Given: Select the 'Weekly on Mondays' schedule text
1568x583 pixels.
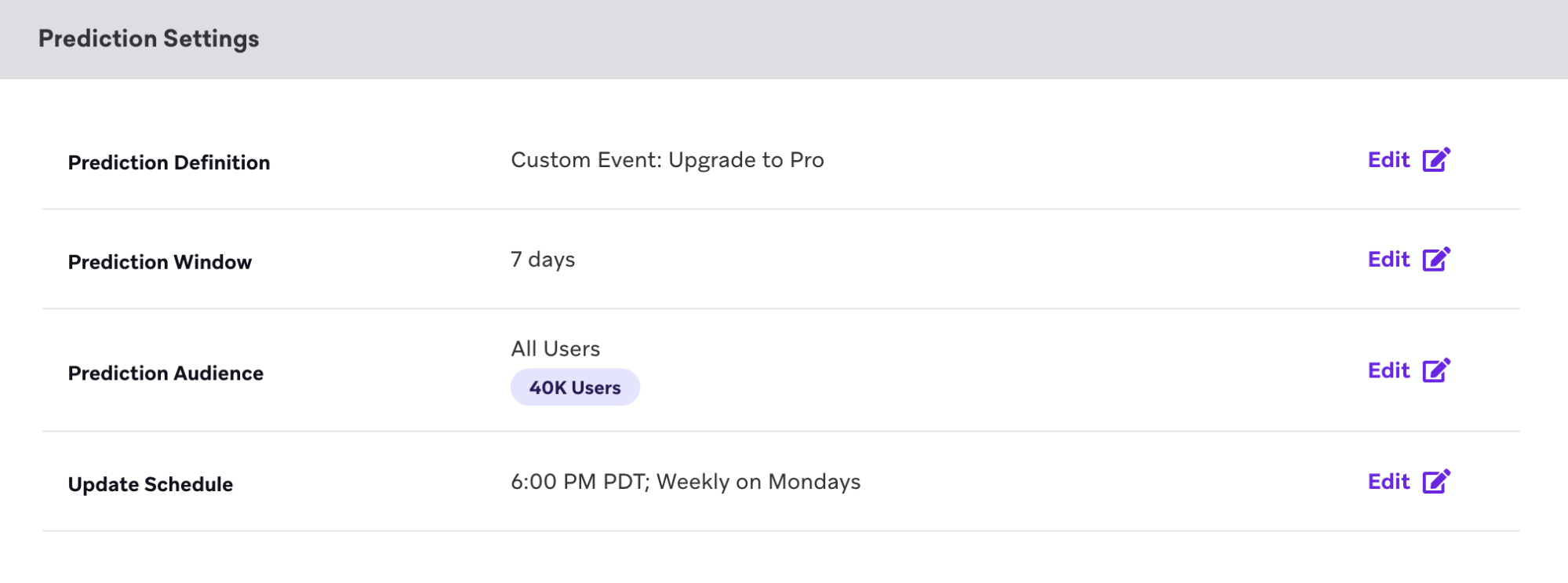Looking at the screenshot, I should pos(759,482).
